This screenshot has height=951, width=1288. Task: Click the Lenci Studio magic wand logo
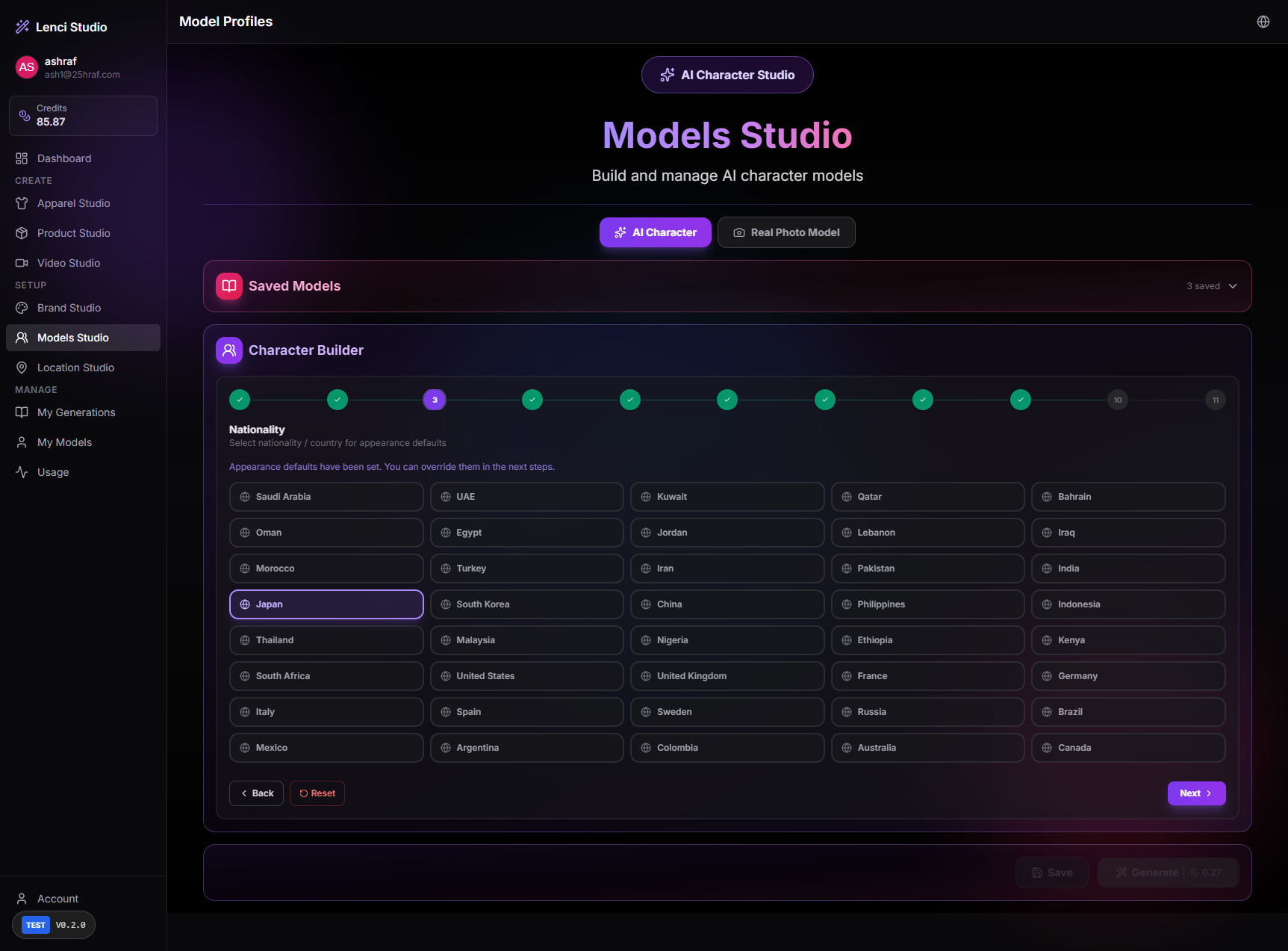click(x=22, y=27)
